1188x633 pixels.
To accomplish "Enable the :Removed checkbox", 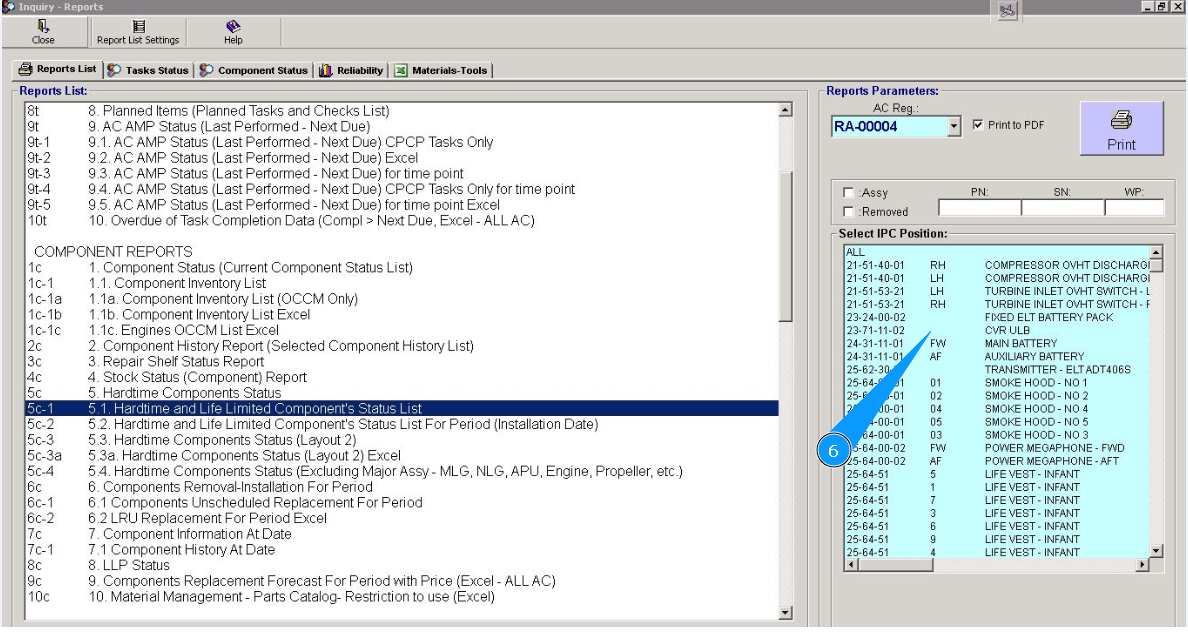I will click(849, 212).
